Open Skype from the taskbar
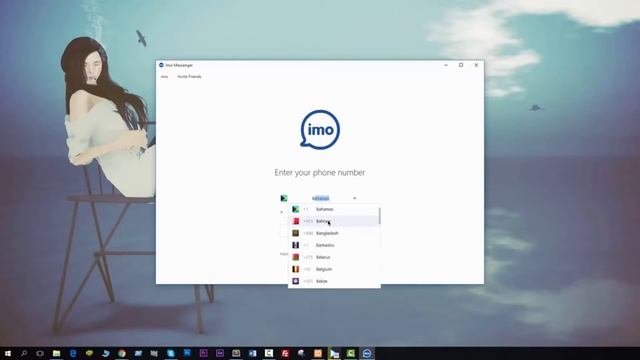This screenshot has width=640, height=360. pyautogui.click(x=171, y=353)
